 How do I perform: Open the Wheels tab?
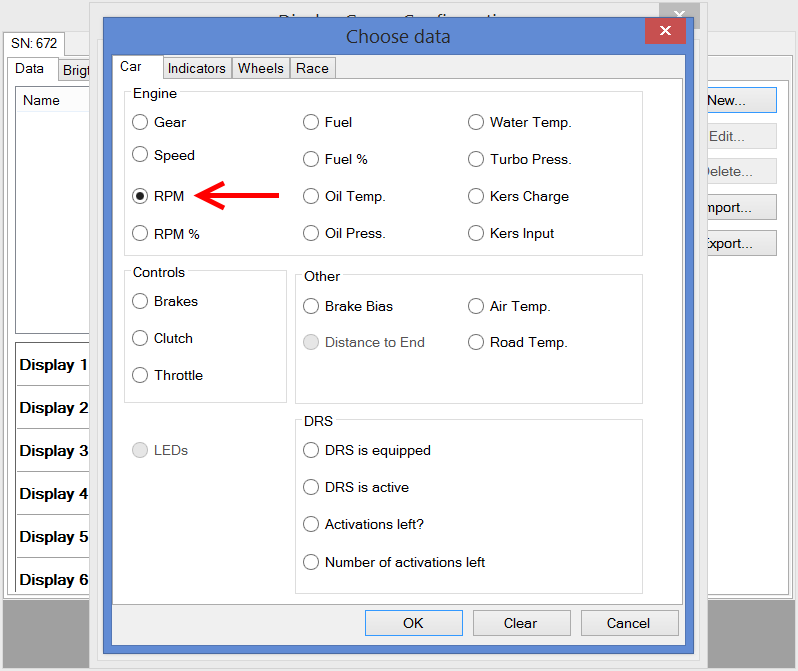point(260,68)
